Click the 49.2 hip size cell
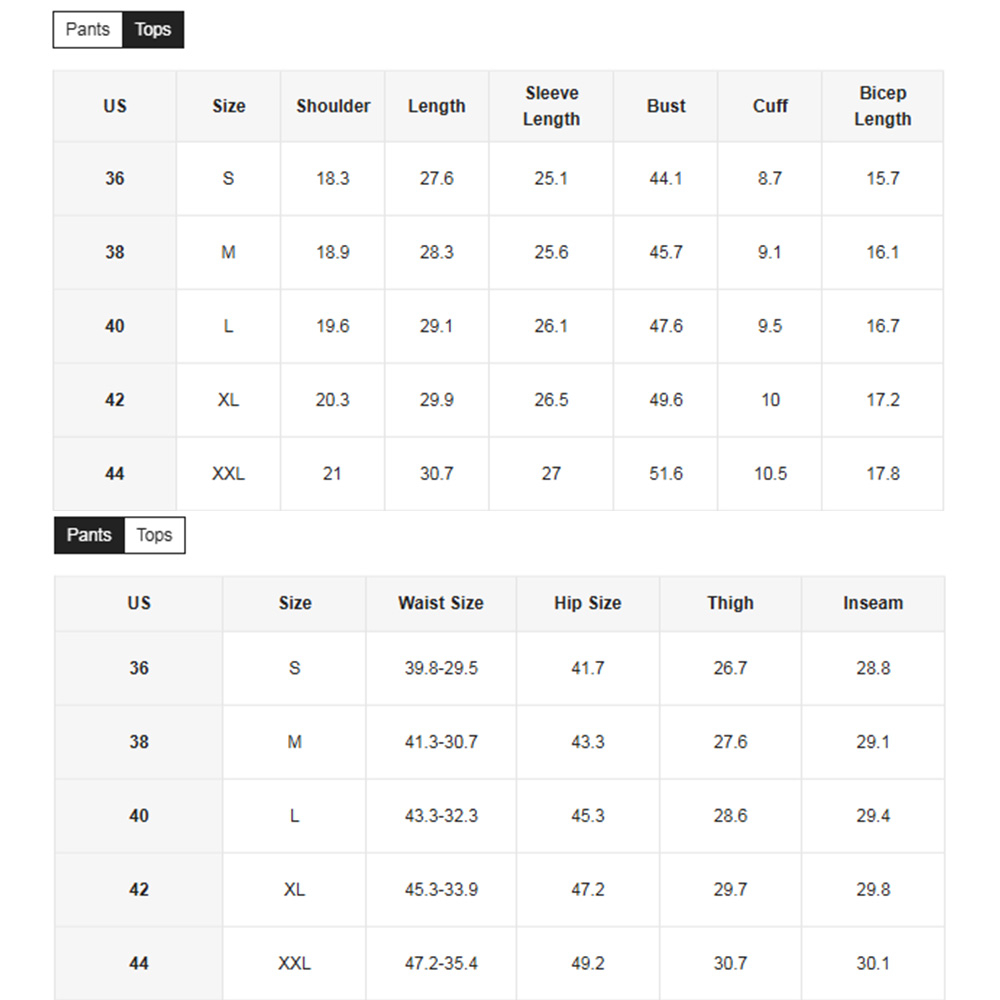The width and height of the screenshot is (1000, 1000). point(588,964)
